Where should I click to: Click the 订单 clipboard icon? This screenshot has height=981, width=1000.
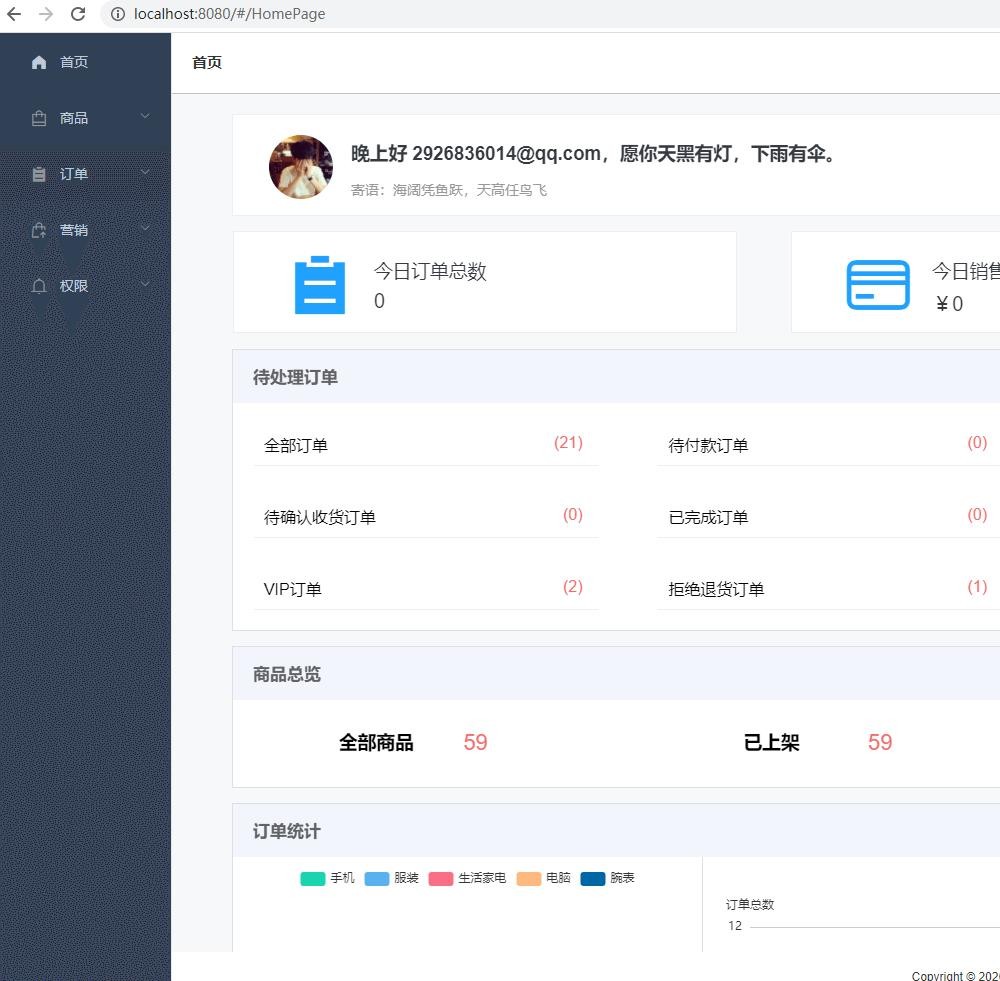(39, 174)
